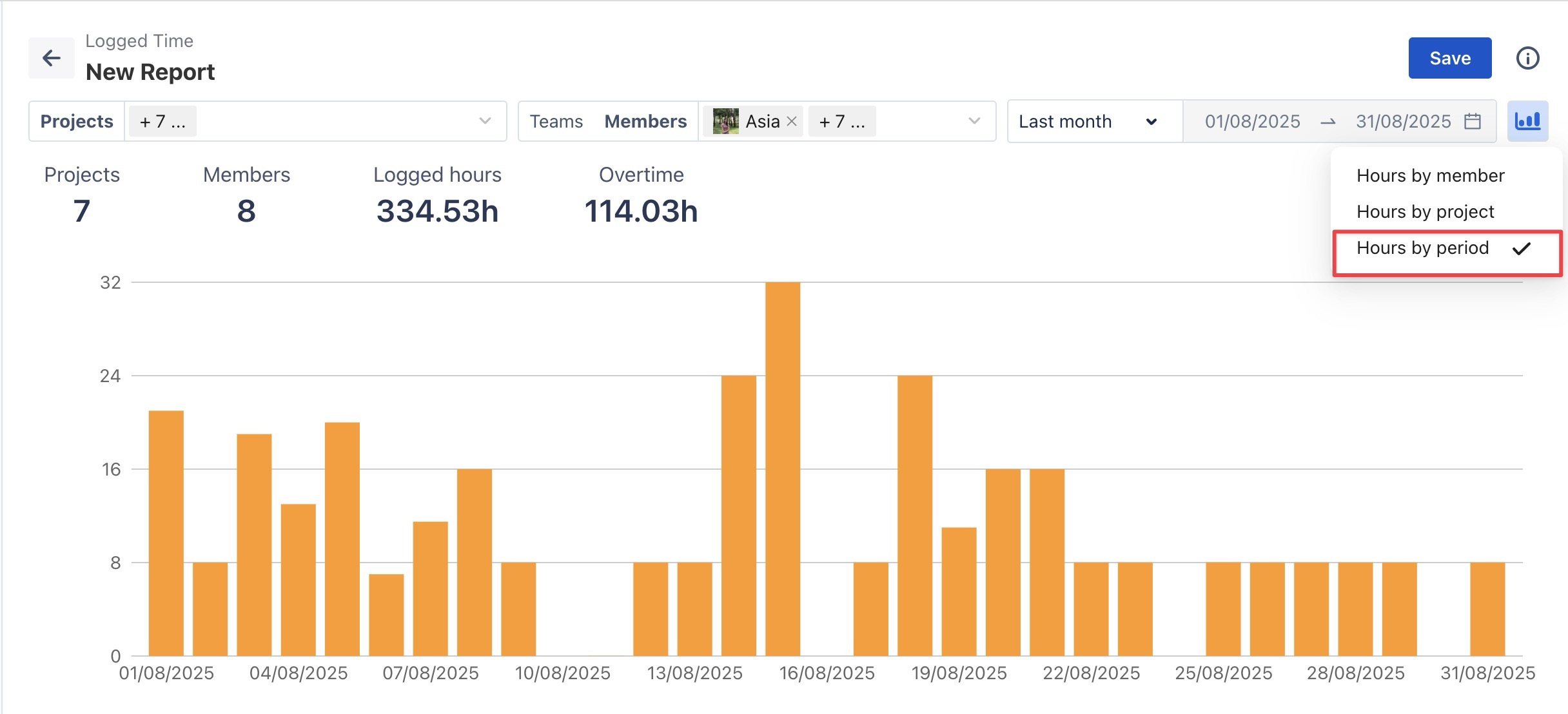Select Hours by member option
The width and height of the screenshot is (1568, 714).
pos(1430,176)
